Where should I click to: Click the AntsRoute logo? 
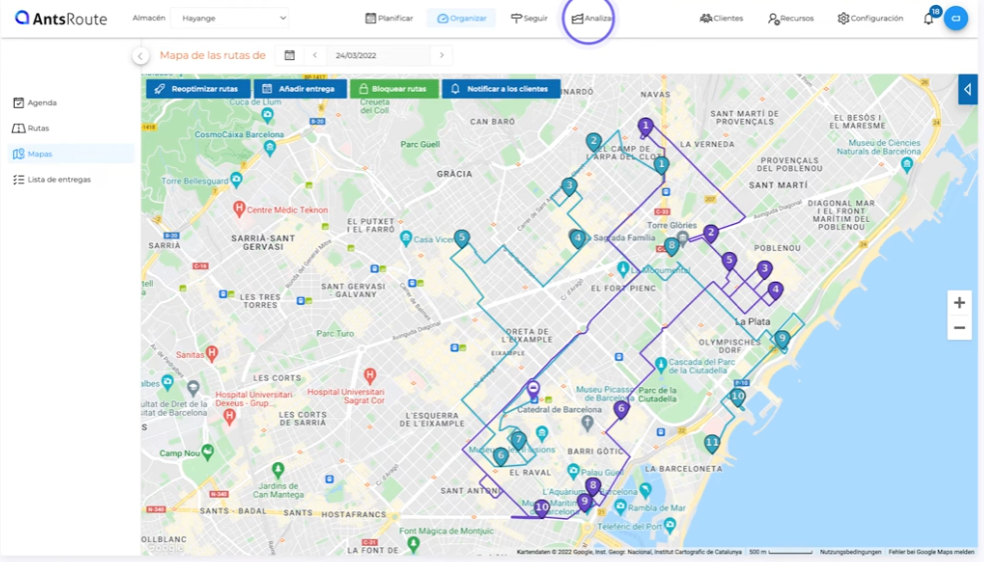61,18
